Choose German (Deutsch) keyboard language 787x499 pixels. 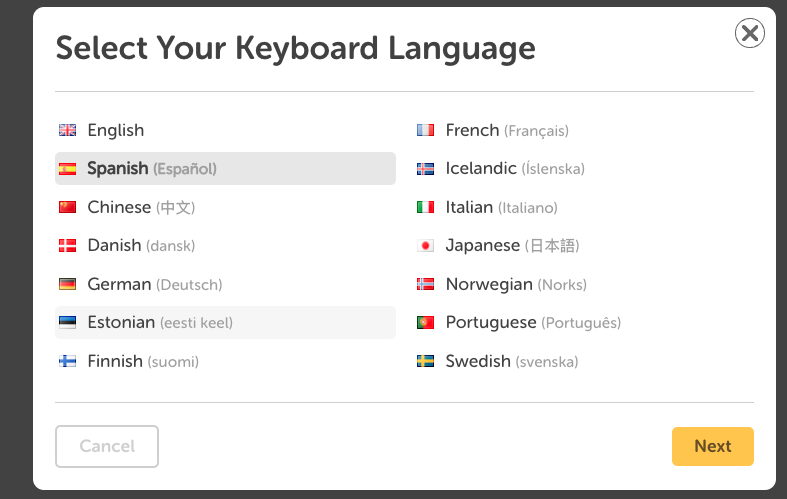[225, 284]
